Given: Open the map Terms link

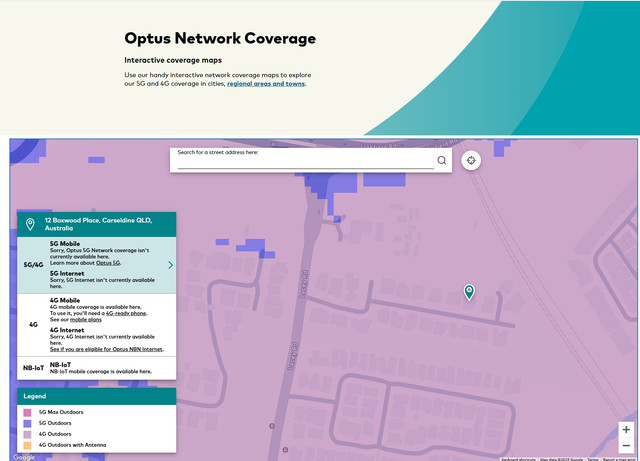Looking at the screenshot, I should 593,459.
